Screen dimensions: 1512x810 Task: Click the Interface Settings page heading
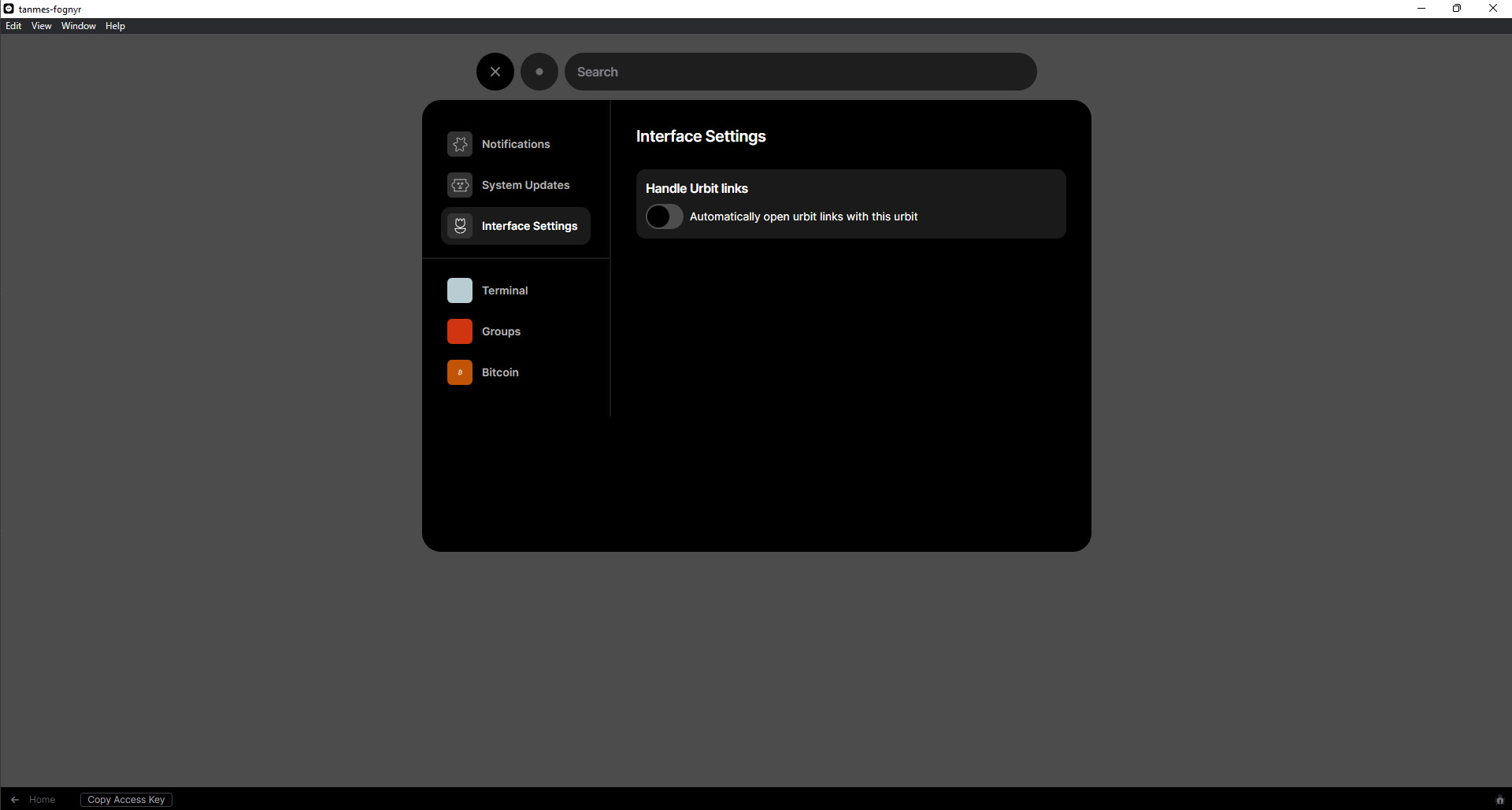coord(701,136)
